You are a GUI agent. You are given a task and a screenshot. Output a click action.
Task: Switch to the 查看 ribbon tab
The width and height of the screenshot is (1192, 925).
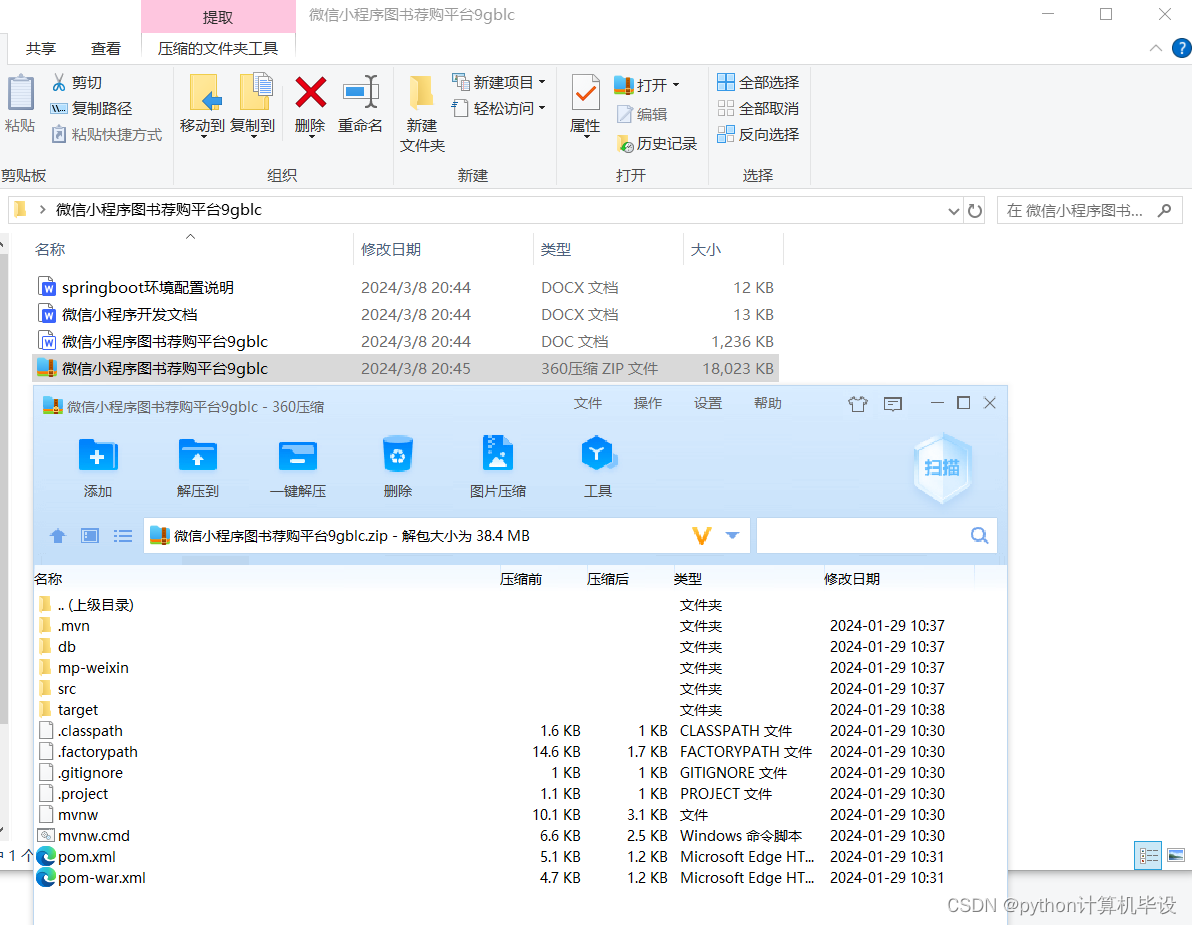(x=106, y=49)
